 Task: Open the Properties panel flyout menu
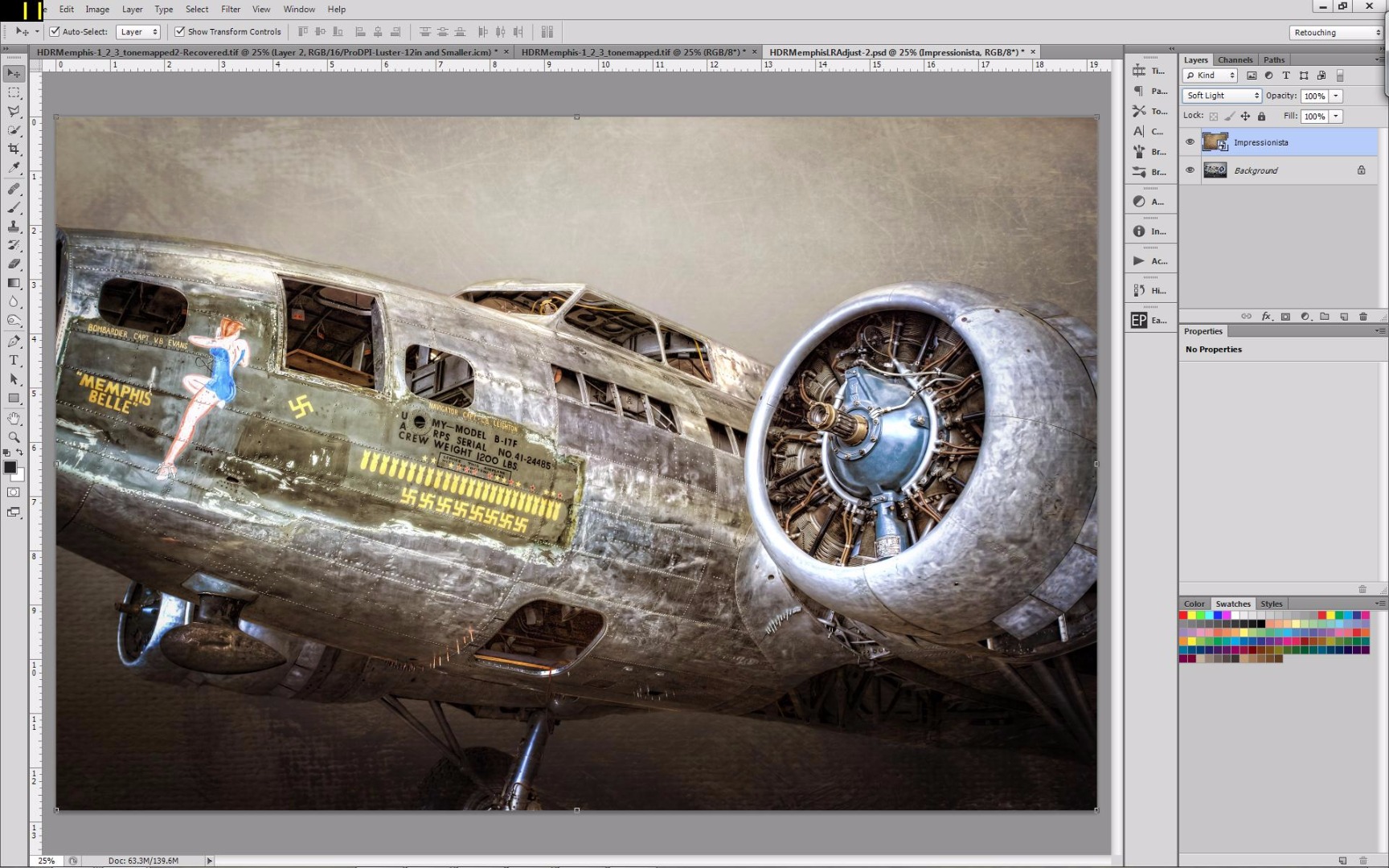[x=1379, y=331]
